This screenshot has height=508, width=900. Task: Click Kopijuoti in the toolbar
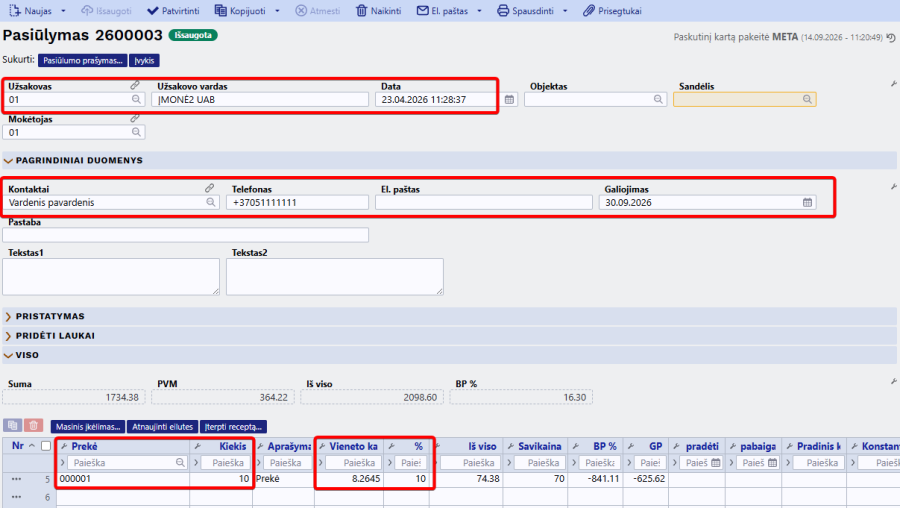point(240,11)
